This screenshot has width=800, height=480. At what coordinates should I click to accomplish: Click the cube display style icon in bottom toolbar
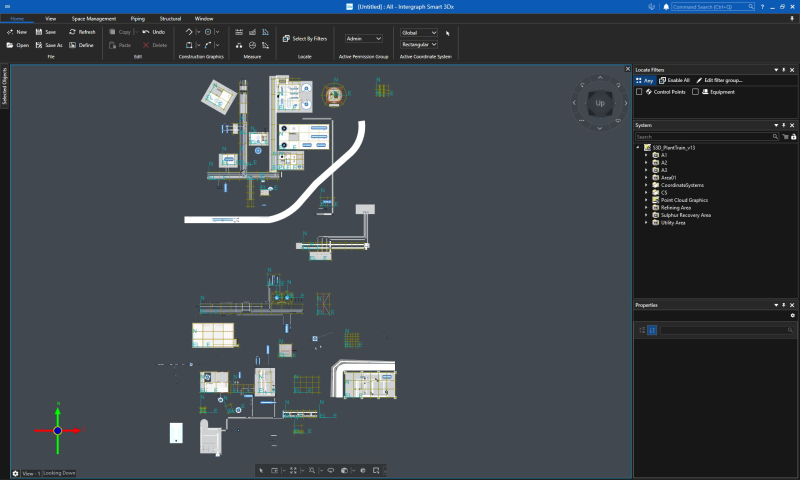coord(344,470)
